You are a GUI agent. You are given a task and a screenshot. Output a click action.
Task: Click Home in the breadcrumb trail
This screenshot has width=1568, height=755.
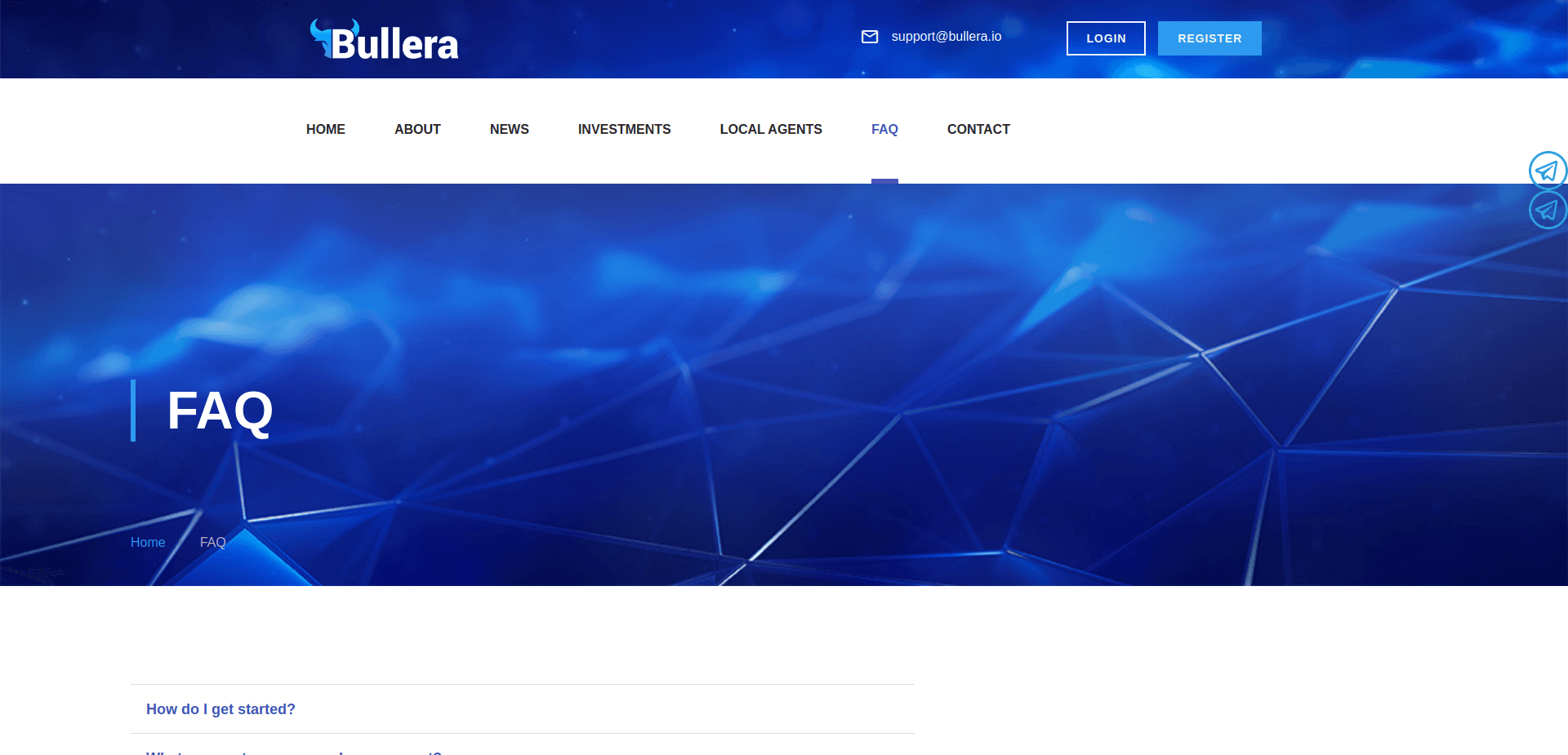click(148, 542)
